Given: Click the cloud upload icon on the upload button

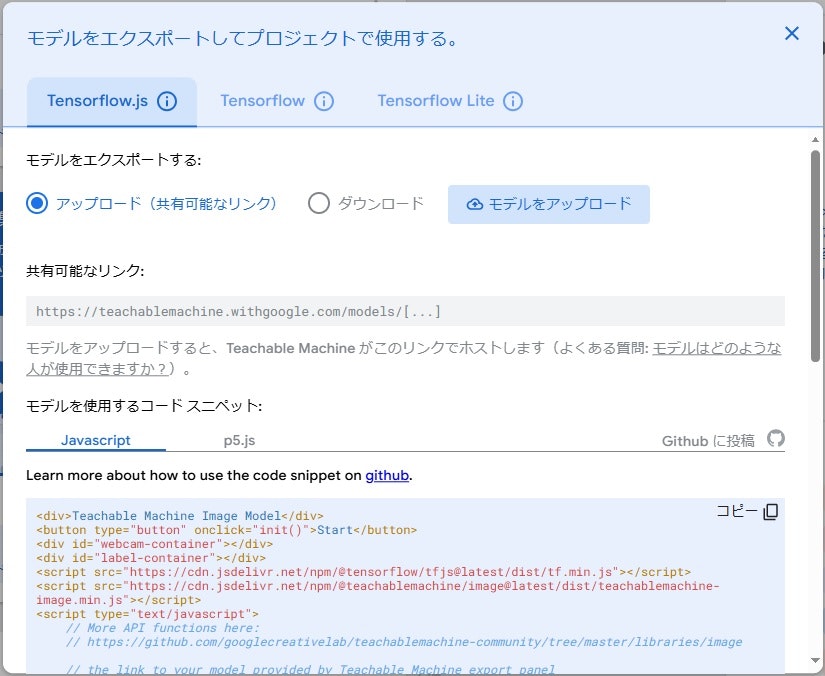Looking at the screenshot, I should pos(473,204).
